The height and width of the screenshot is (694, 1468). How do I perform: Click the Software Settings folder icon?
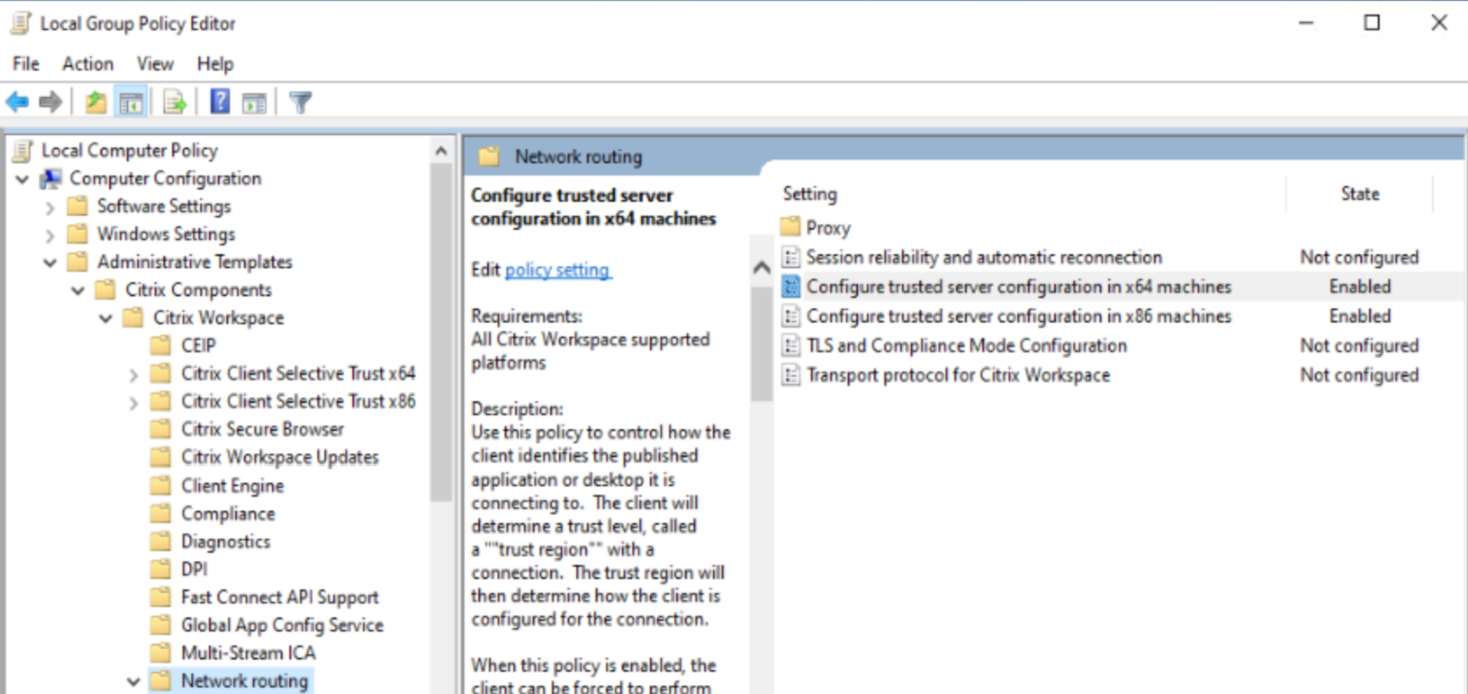[78, 207]
